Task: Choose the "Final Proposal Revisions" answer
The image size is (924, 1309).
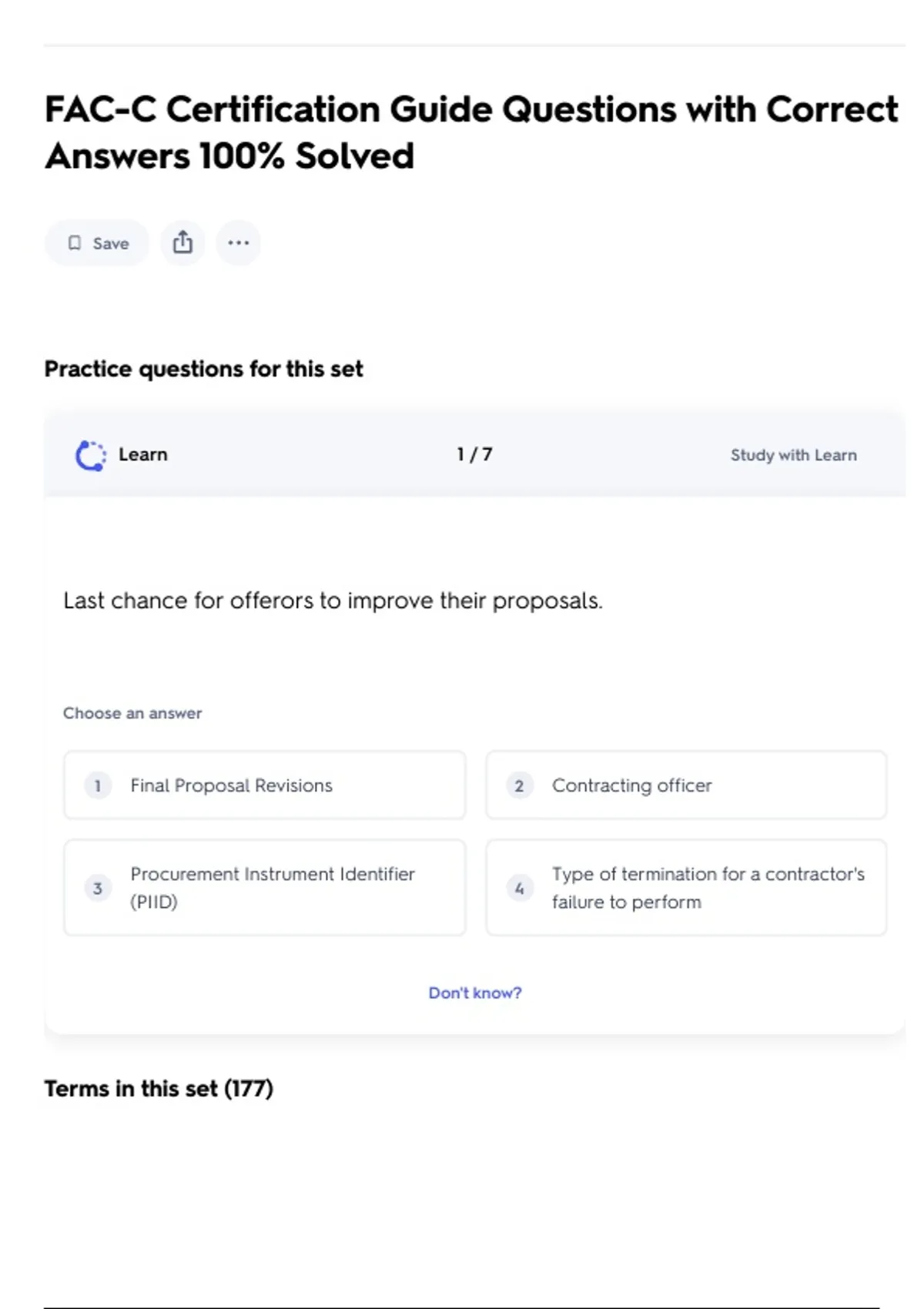Action: (x=231, y=785)
